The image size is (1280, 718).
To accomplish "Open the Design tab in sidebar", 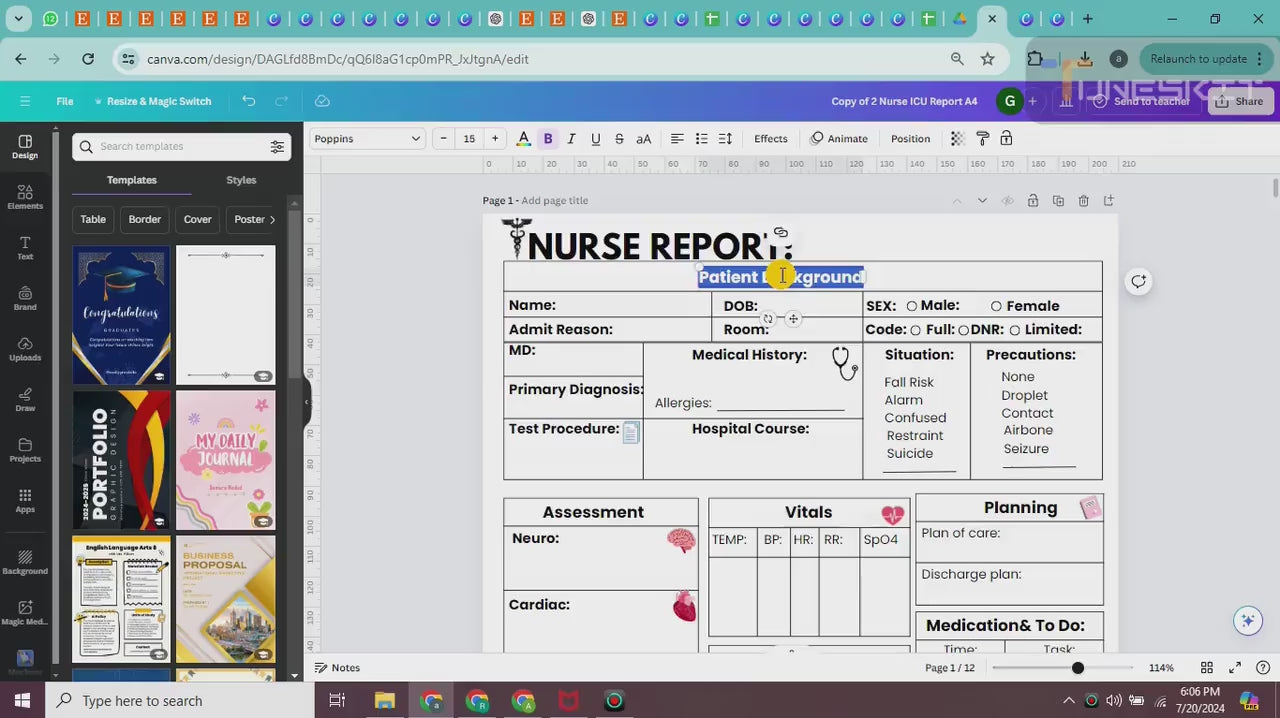I will tap(25, 147).
